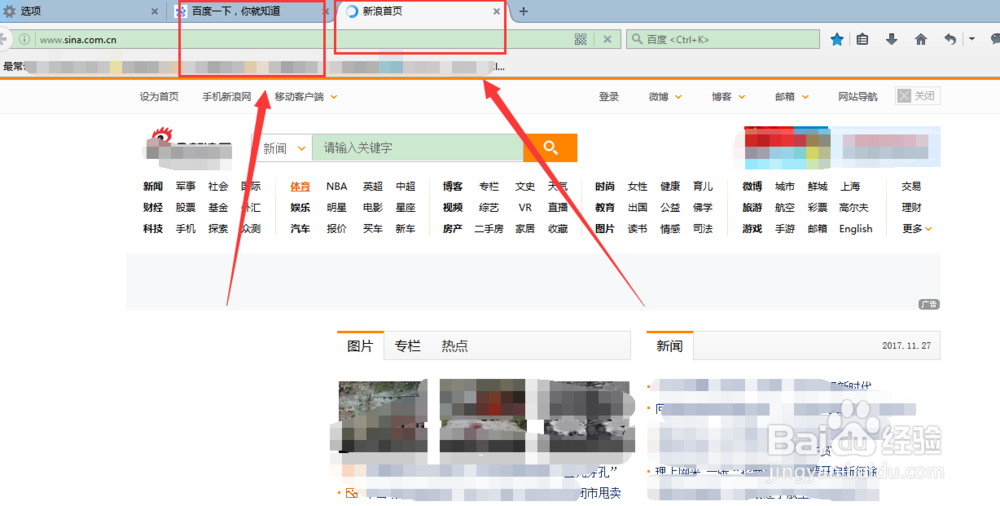1000x506 pixels.
Task: Open the downloads arrow icon
Action: click(x=892, y=40)
